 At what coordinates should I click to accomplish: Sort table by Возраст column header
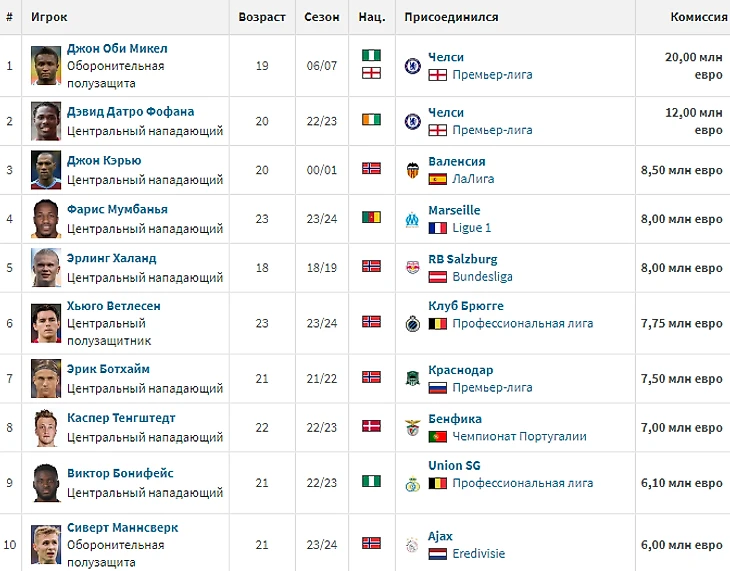click(262, 18)
